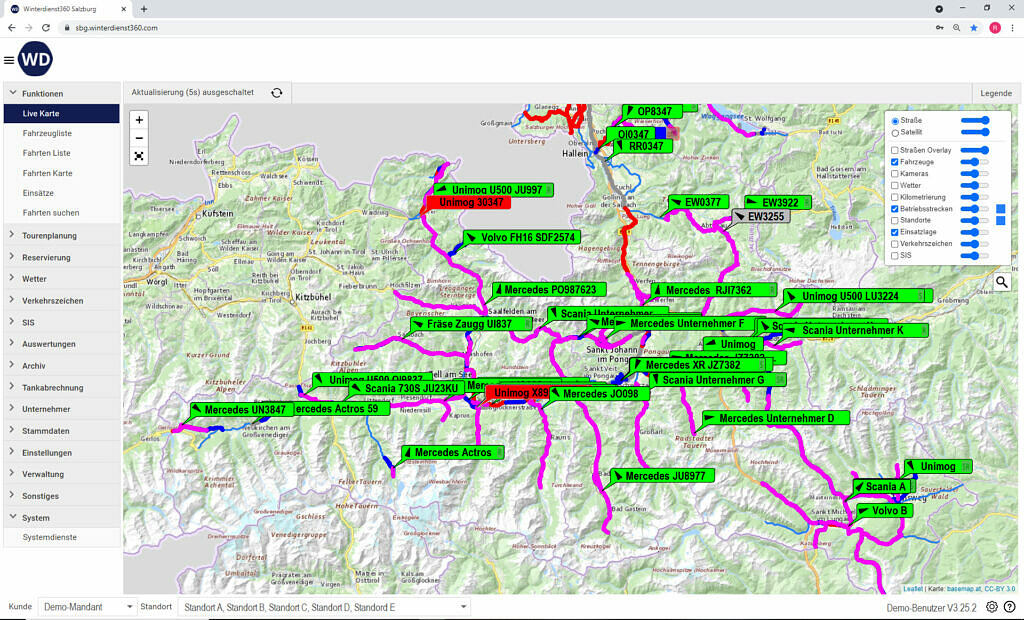This screenshot has width=1024, height=620.
Task: Open the hamburger menu beside WD logo
Action: pyautogui.click(x=9, y=60)
